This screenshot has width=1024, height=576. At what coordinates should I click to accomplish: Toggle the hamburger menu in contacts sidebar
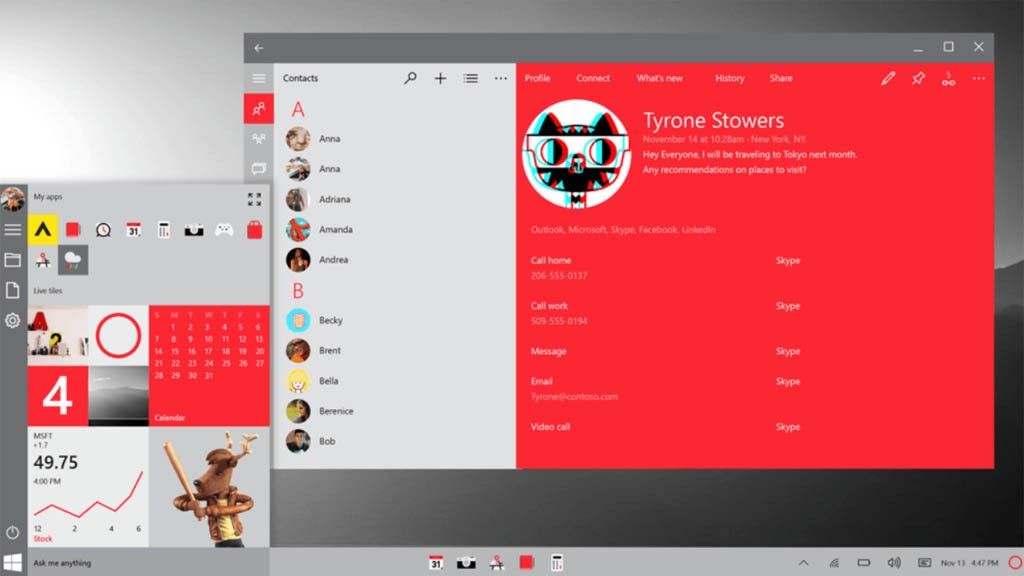pos(259,78)
